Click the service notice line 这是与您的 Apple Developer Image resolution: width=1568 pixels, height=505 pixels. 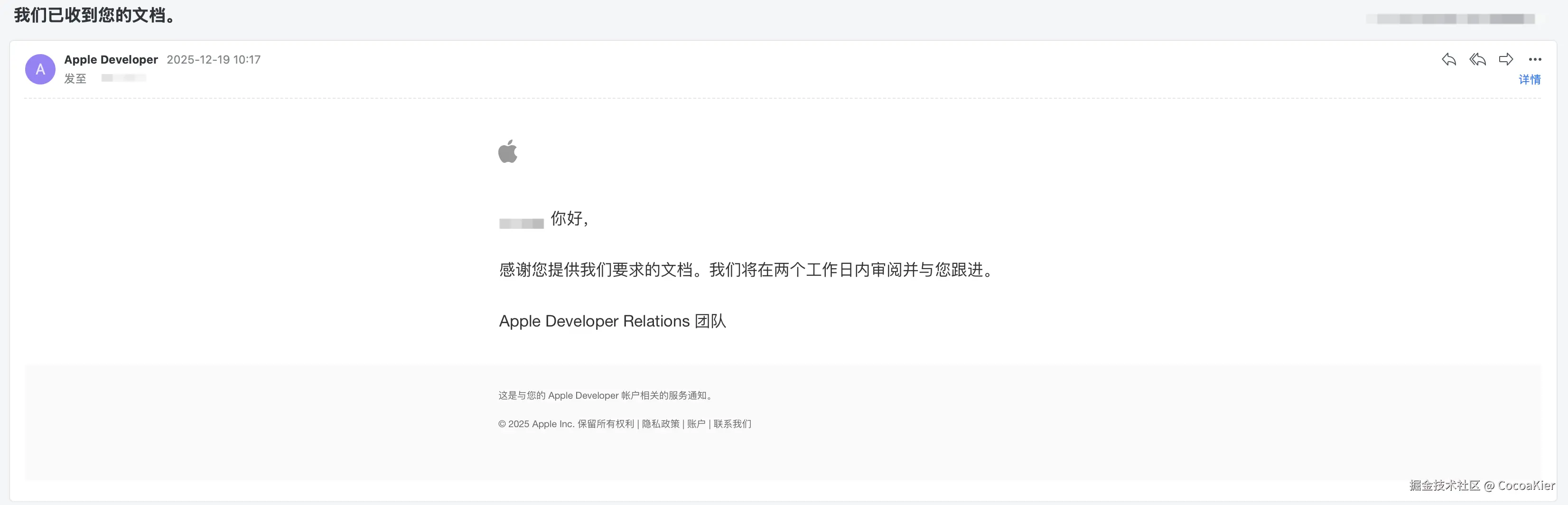pyautogui.click(x=606, y=395)
